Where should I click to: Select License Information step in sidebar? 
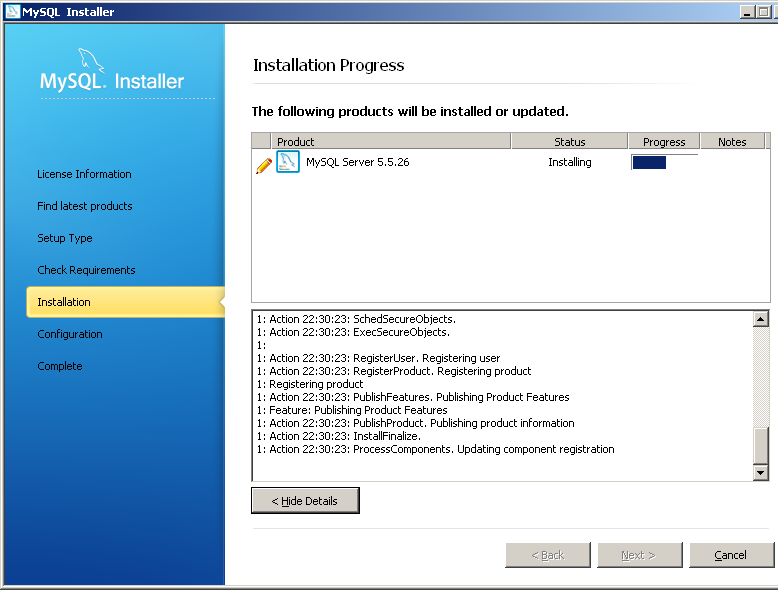(x=84, y=174)
